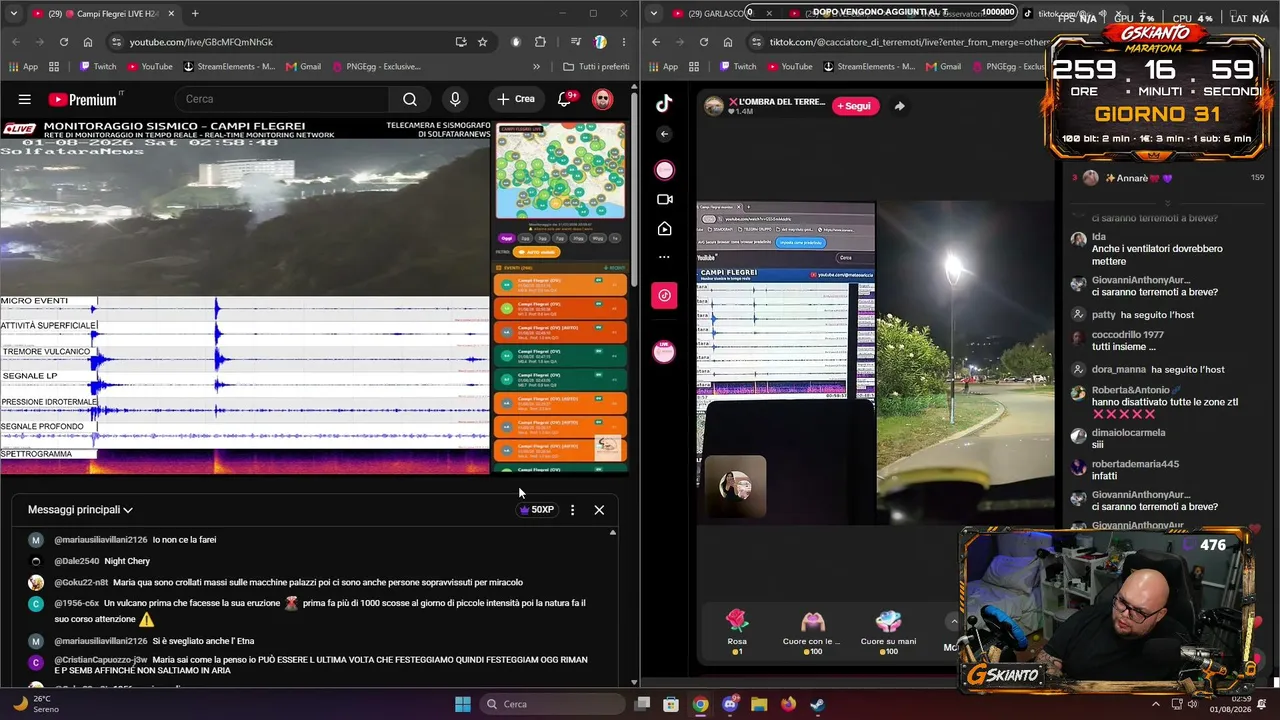Open Discord from the taskbar

coord(730,704)
